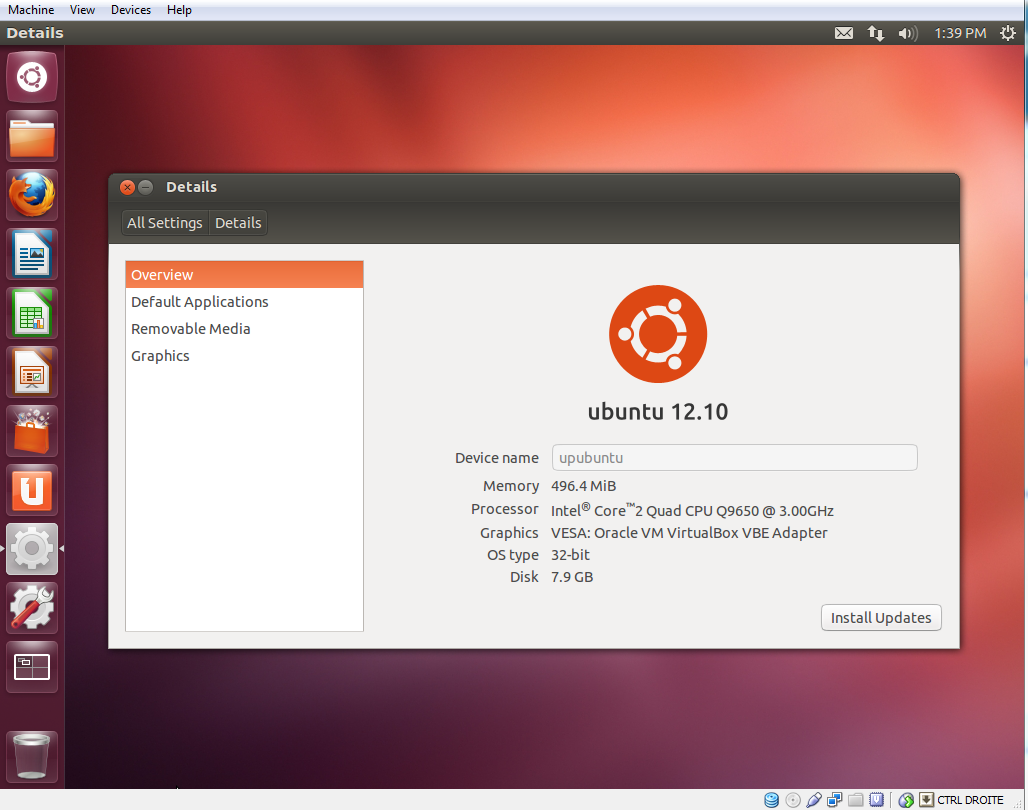Viewport: 1028px width, 810px height.
Task: Click the disk value 7.9 GB
Action: pyautogui.click(x=572, y=577)
